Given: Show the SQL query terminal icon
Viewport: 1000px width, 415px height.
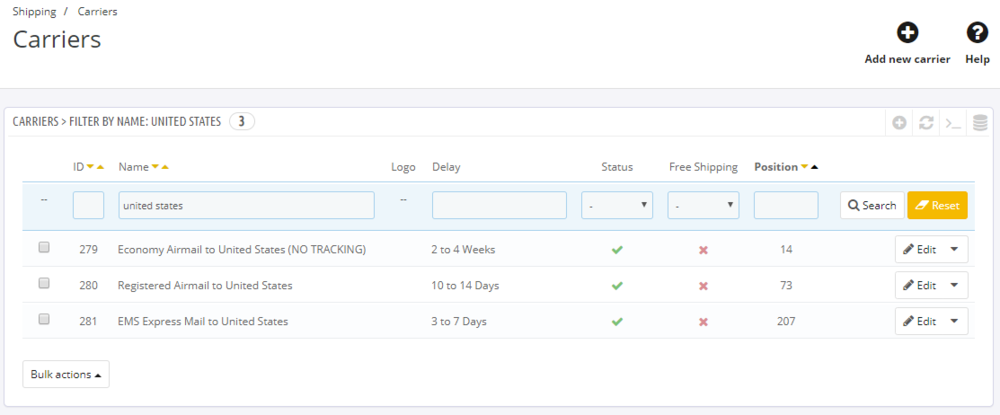Looking at the screenshot, I should click(x=953, y=122).
